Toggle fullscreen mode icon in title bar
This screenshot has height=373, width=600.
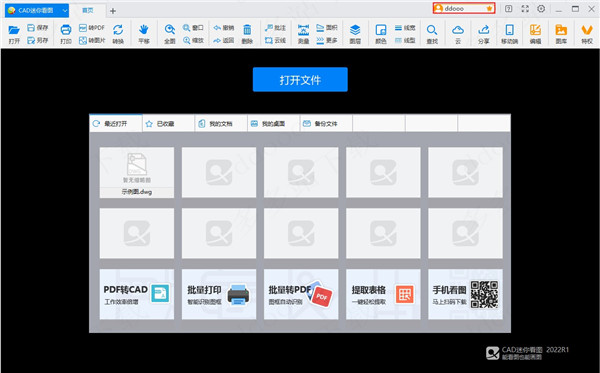pos(525,8)
